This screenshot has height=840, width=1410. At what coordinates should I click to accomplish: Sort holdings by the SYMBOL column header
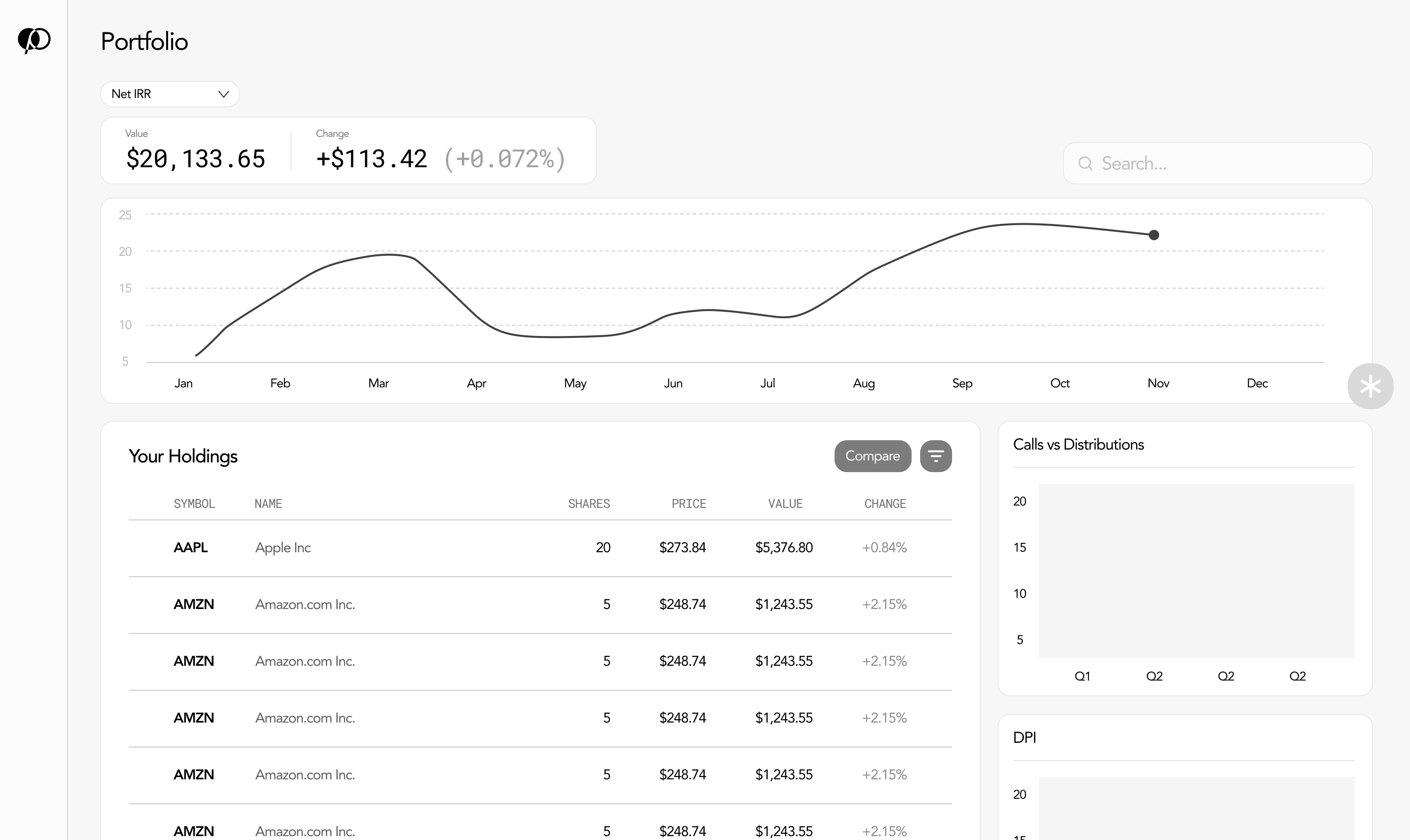pyautogui.click(x=194, y=504)
